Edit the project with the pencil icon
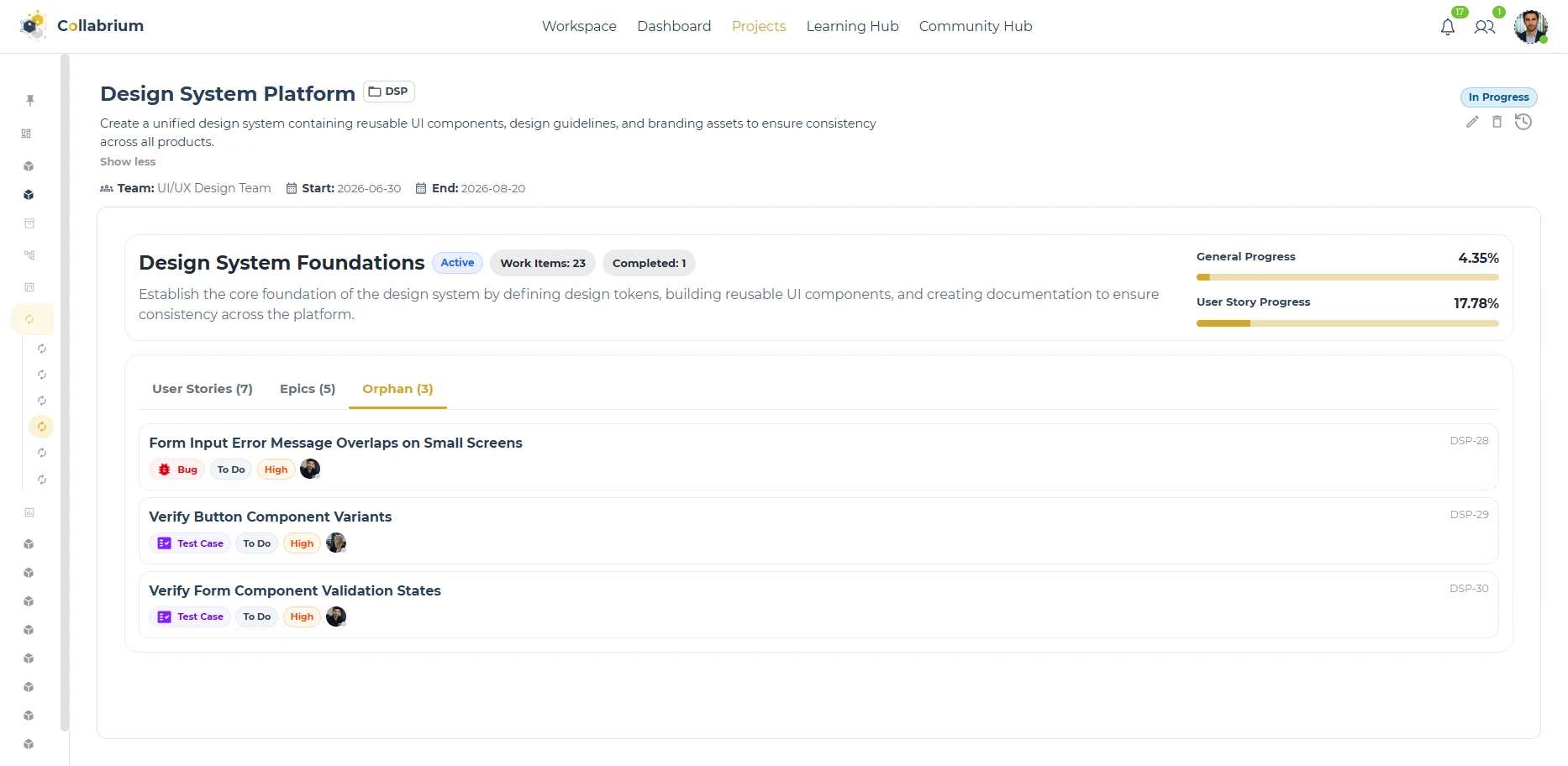 click(x=1472, y=122)
